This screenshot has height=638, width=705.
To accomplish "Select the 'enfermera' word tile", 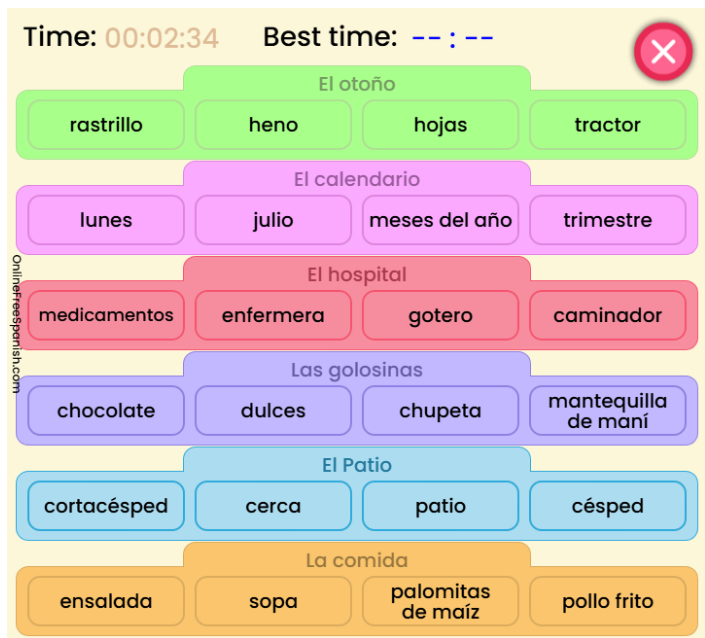I will [273, 315].
